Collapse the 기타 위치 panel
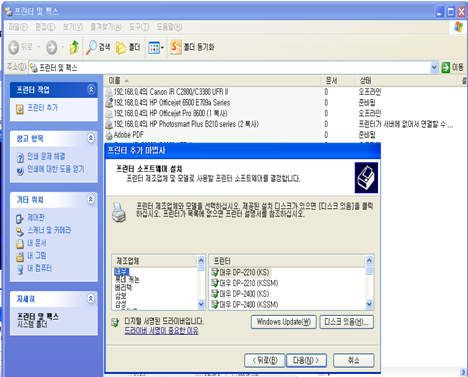The width and height of the screenshot is (468, 377). coord(91,199)
